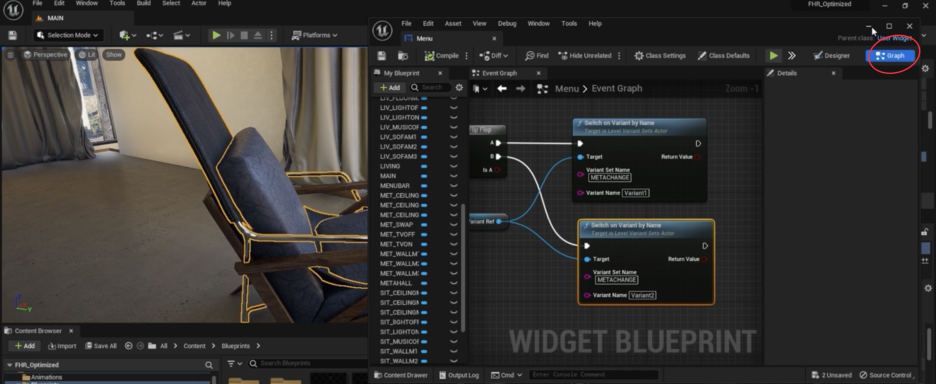Toggle visibility eye for METAHALL variable
Screen dimensions: 936x384
point(454,284)
